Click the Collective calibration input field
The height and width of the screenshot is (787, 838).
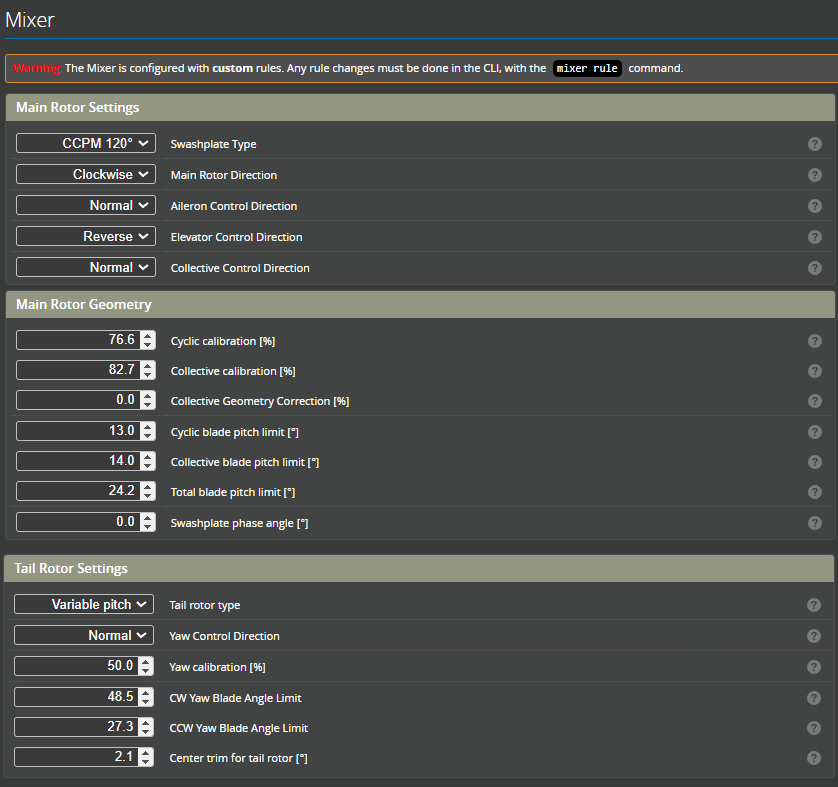coord(75,370)
